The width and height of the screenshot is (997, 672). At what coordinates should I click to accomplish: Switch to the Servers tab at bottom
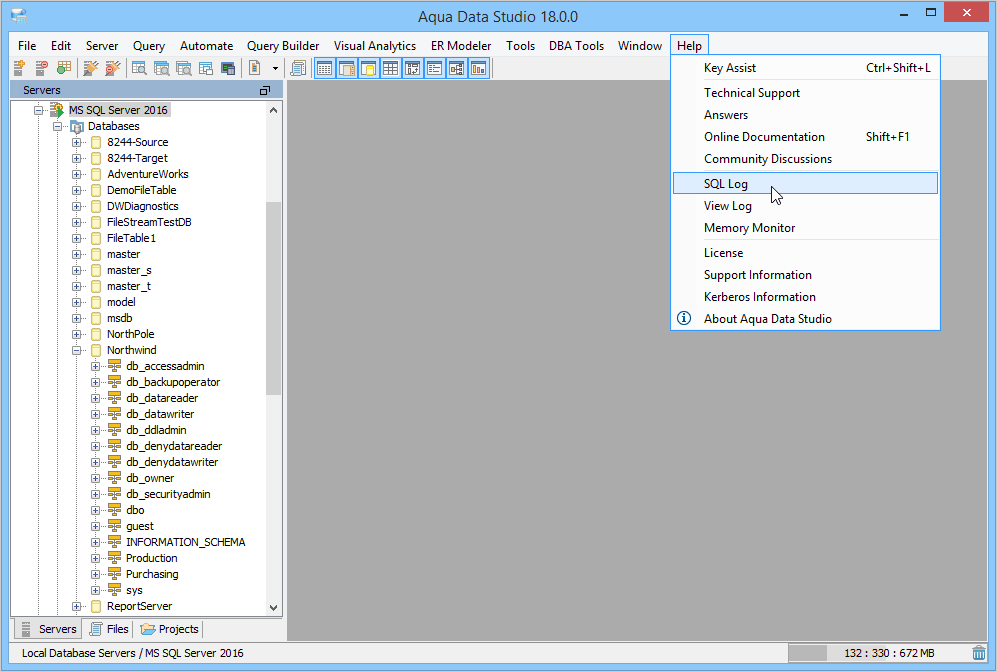pos(49,629)
